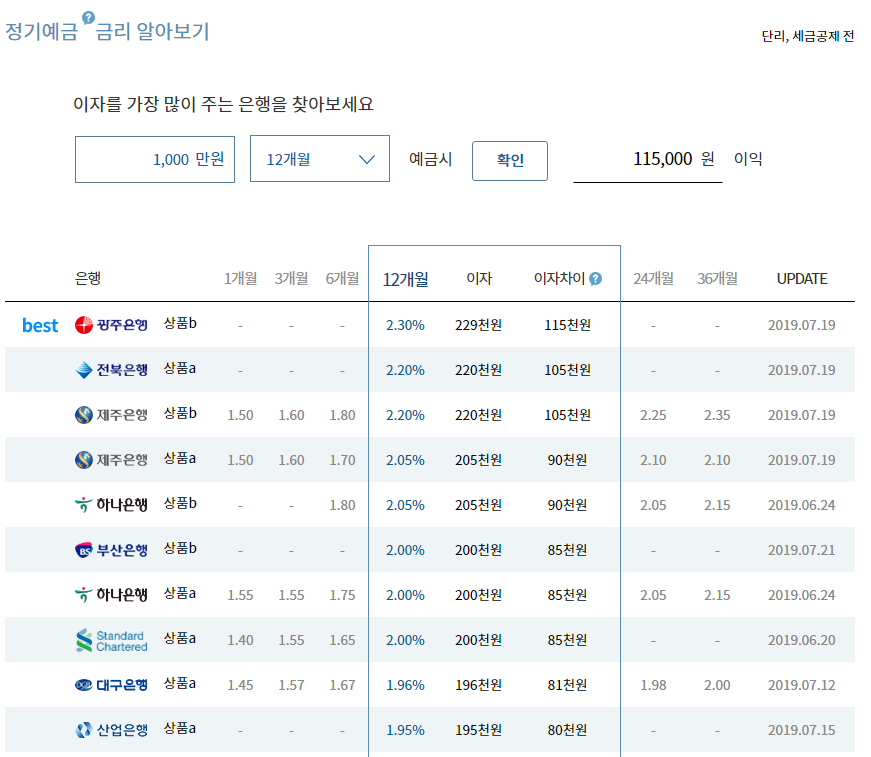Click the 2019.07.15 update date
The width and height of the screenshot is (871, 757).
(x=802, y=730)
